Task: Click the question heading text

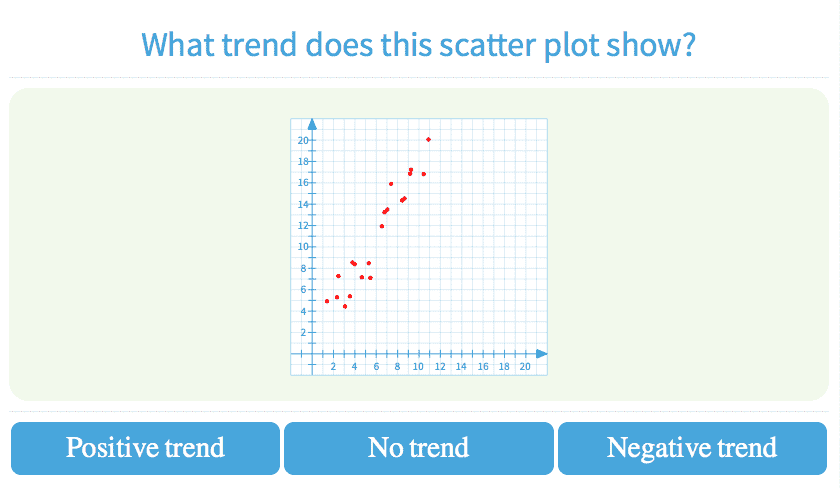Action: point(418,45)
